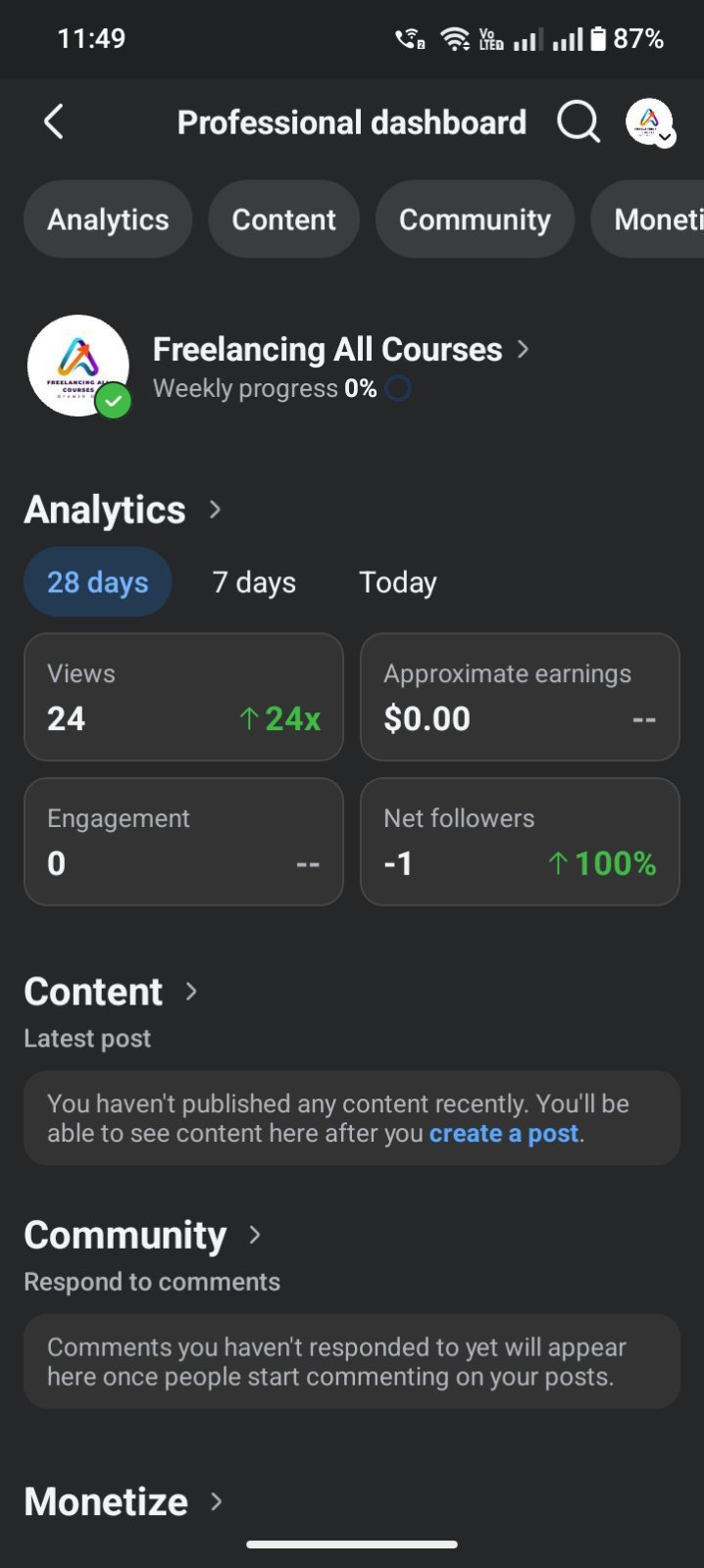Expand the Analytics section chevron
The width and height of the screenshot is (704, 1568).
(215, 510)
